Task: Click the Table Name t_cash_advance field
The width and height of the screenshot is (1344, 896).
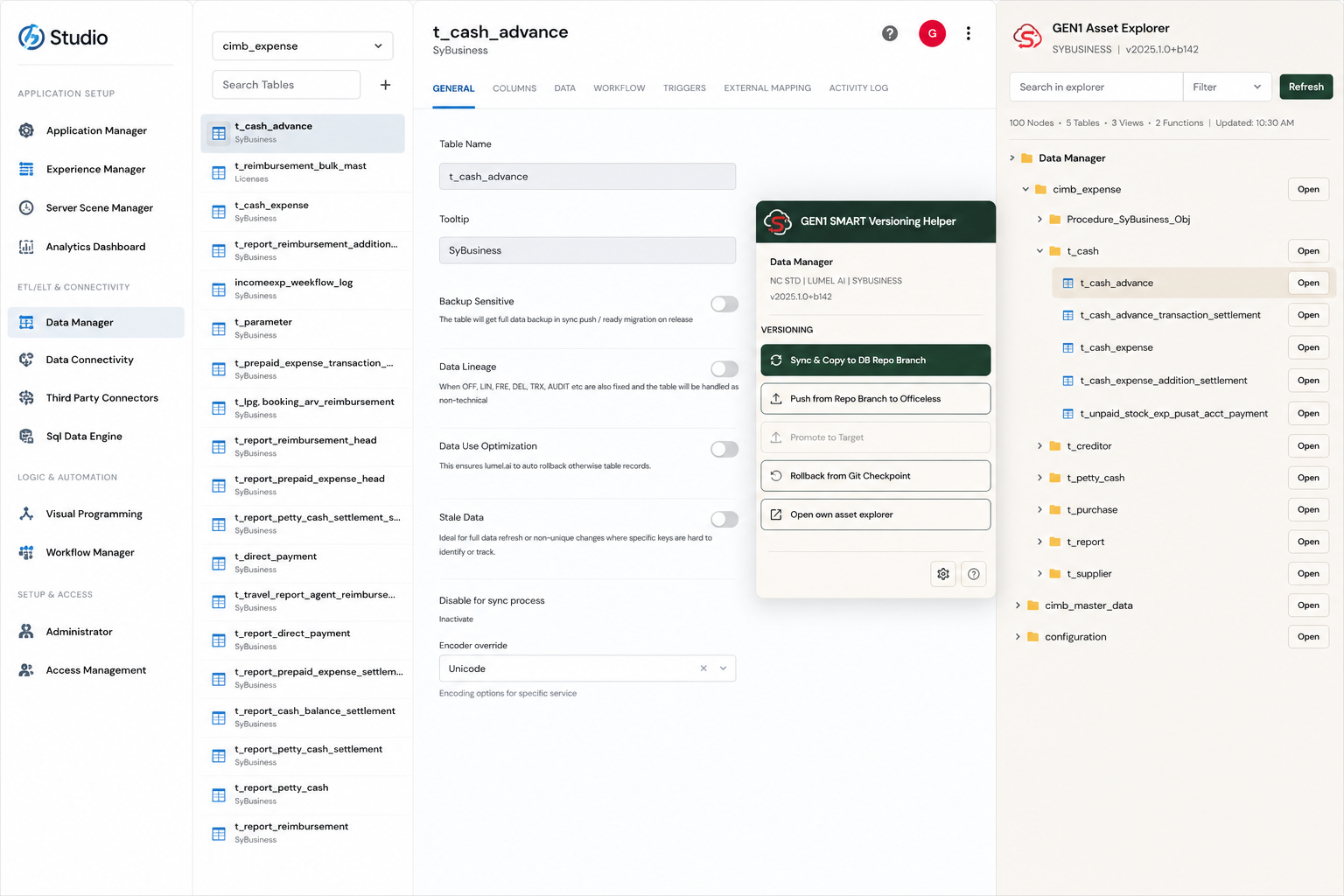Action: point(587,177)
